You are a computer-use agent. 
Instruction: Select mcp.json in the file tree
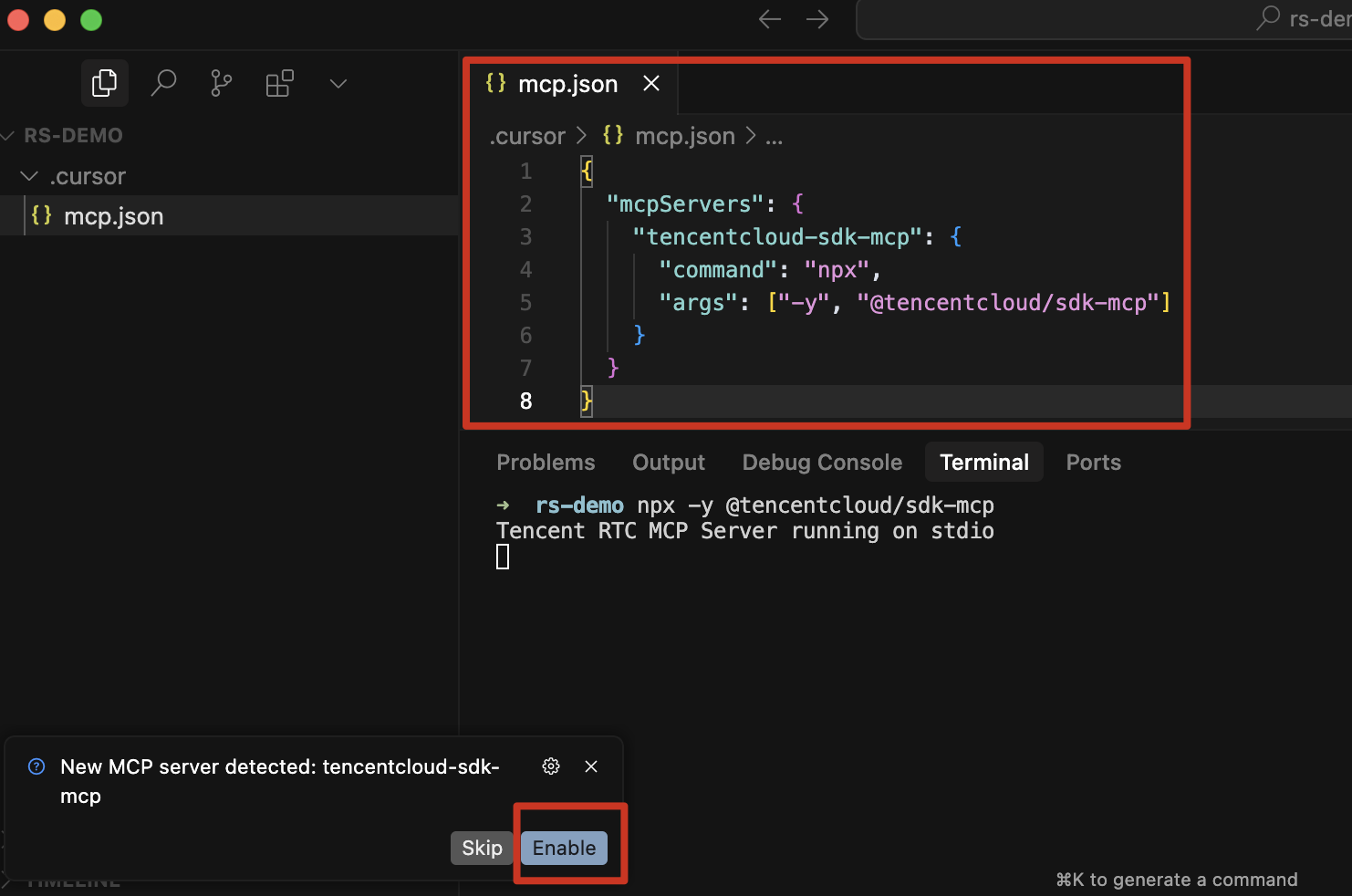pos(229,216)
